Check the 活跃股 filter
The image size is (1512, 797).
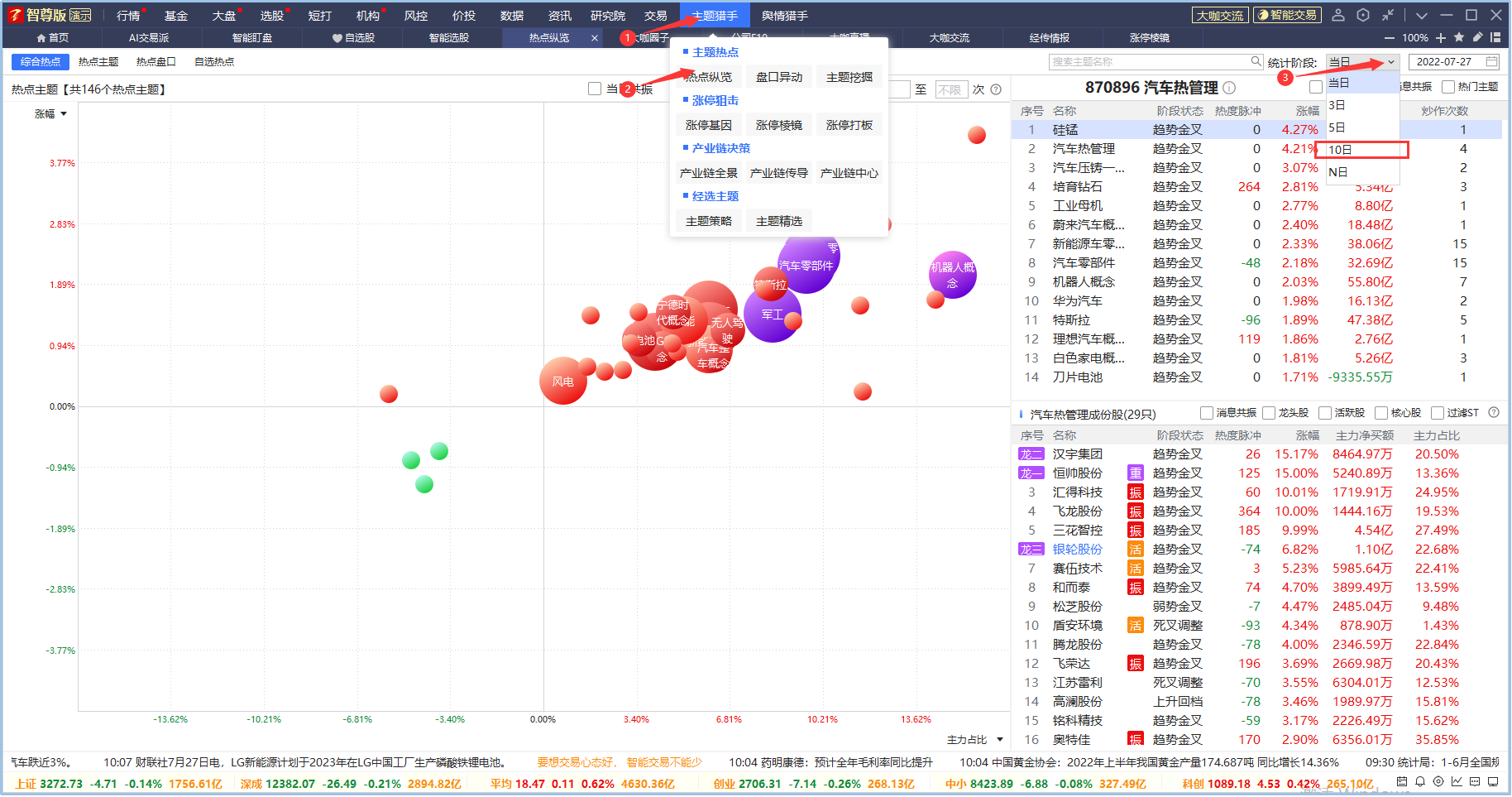[1324, 412]
